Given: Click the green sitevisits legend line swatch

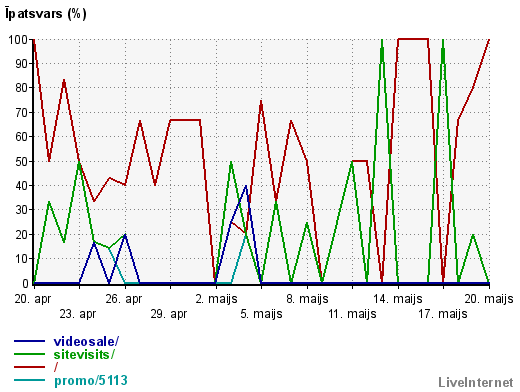Looking at the screenshot, I should (x=29, y=354).
